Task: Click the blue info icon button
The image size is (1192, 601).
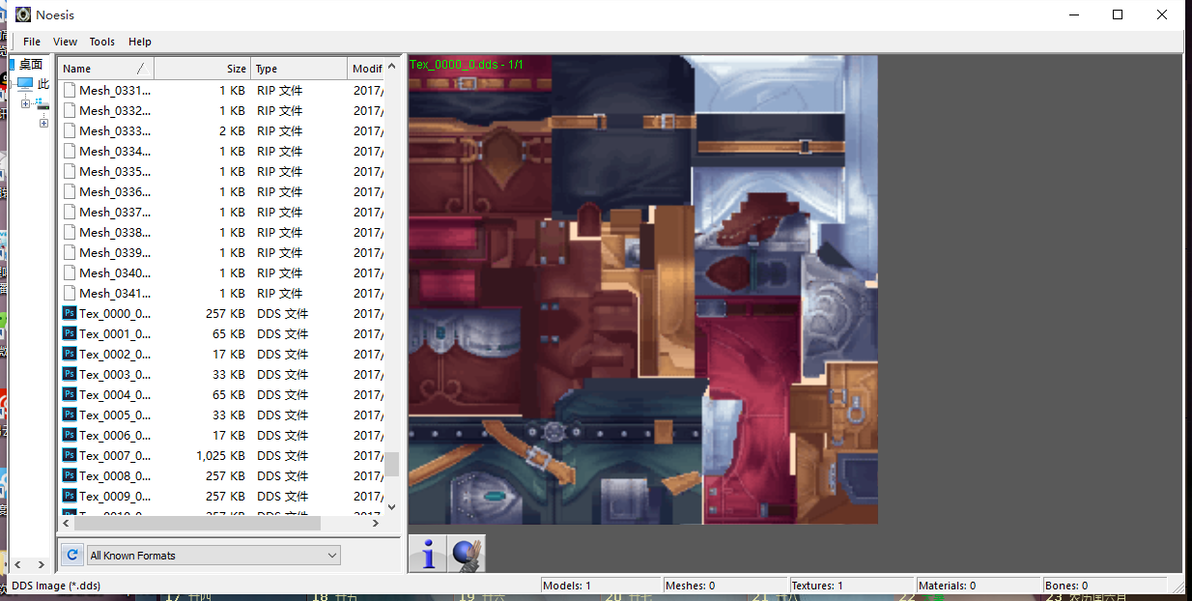Action: pyautogui.click(x=428, y=554)
